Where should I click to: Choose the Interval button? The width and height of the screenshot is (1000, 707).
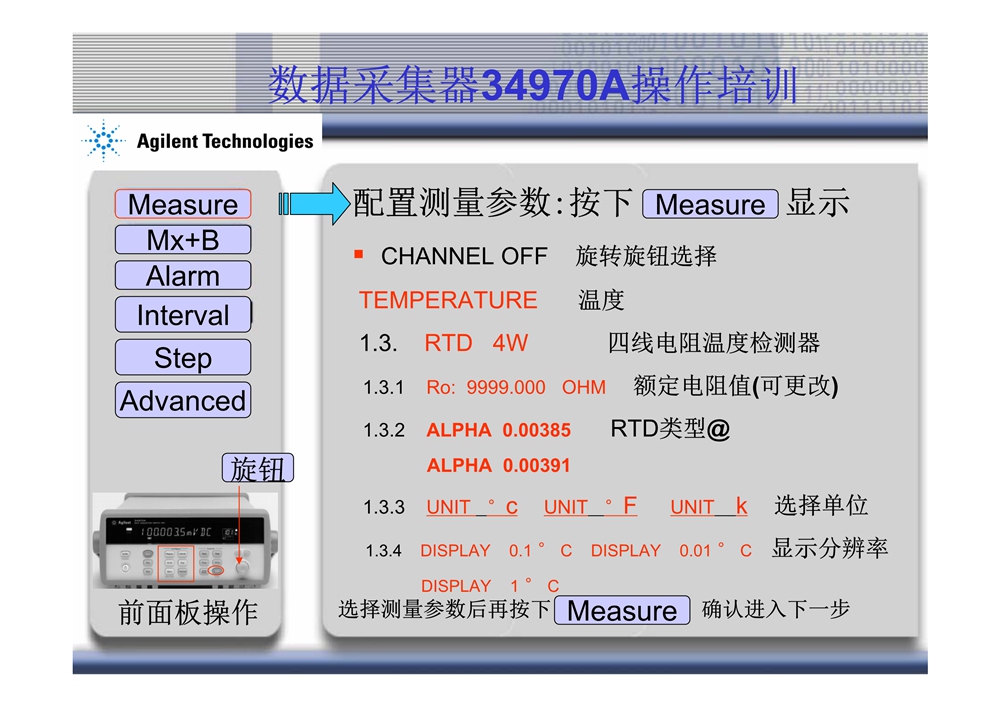click(183, 316)
